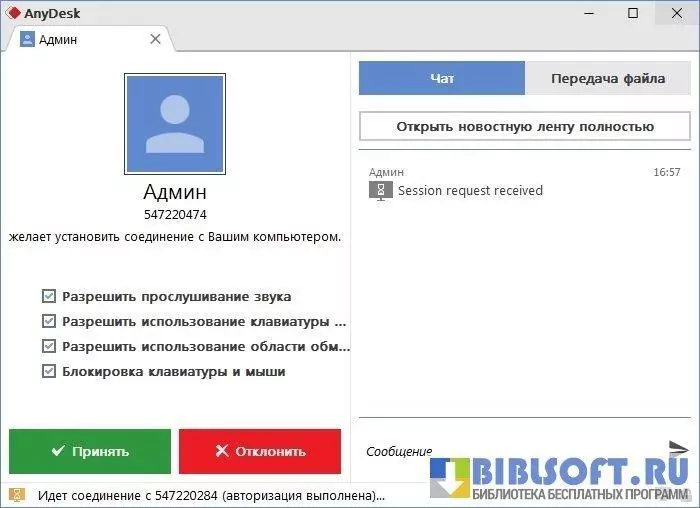Uncheck Разрешить использование области обмена
This screenshot has width=700, height=508.
point(49,347)
